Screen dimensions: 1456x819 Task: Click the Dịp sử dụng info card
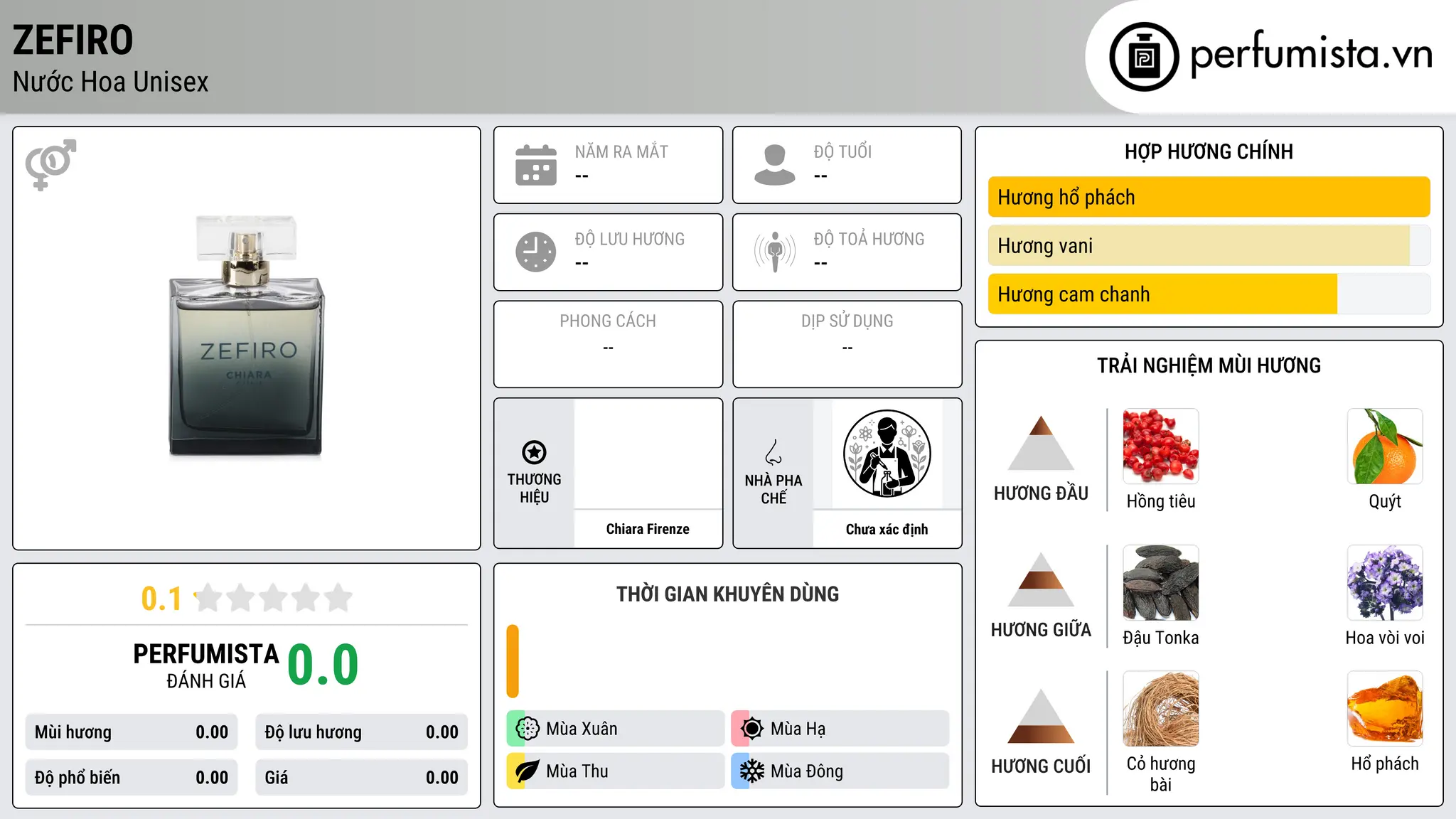coord(847,344)
